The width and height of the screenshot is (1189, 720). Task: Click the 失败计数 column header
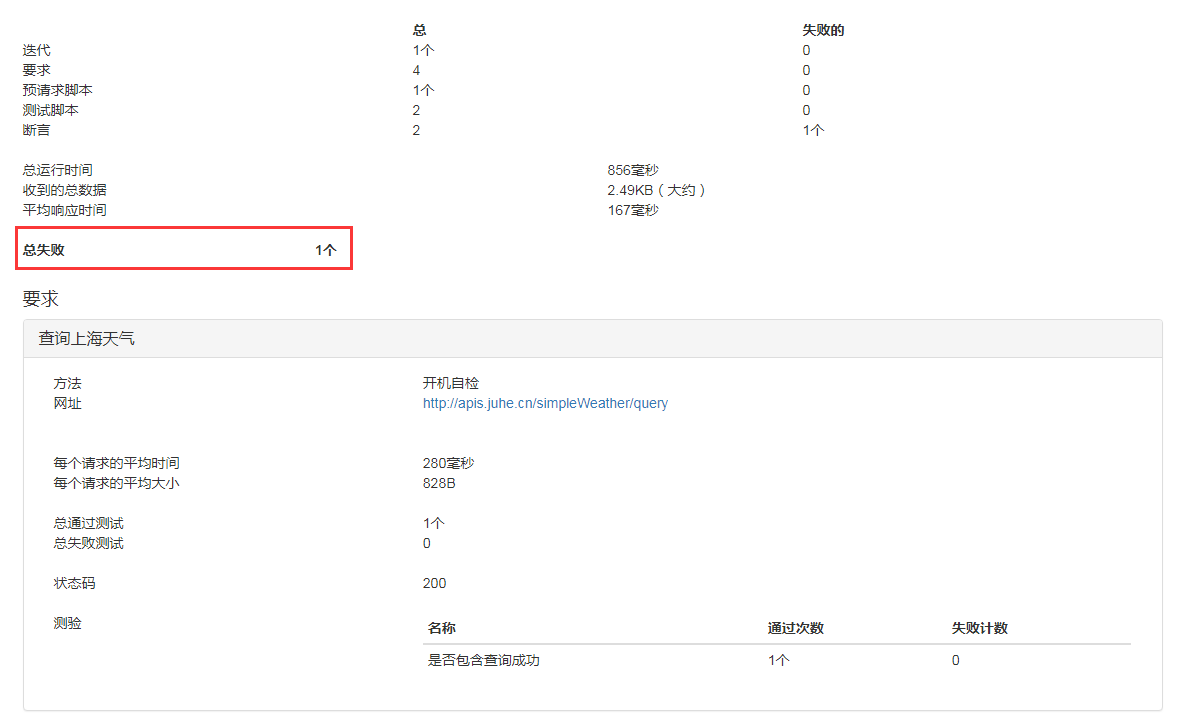pos(978,628)
